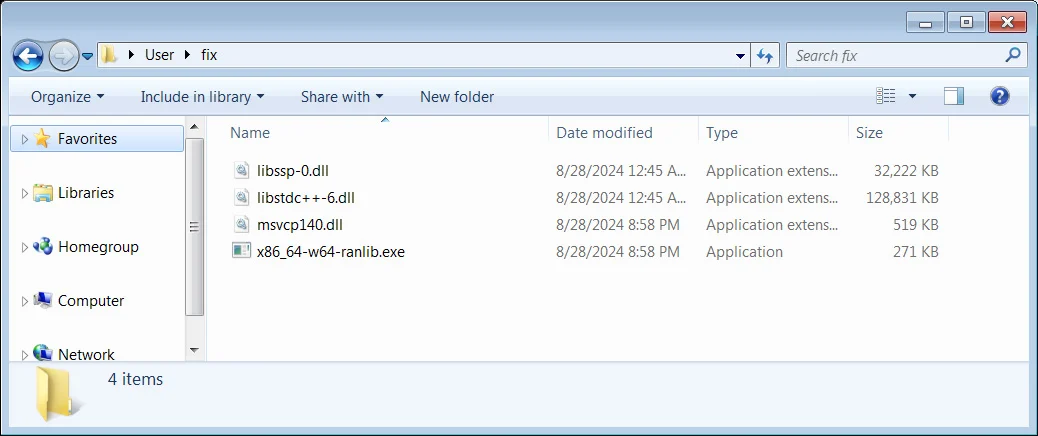Image resolution: width=1038 pixels, height=436 pixels.
Task: Select Homegroup in the navigation pane
Action: (98, 247)
